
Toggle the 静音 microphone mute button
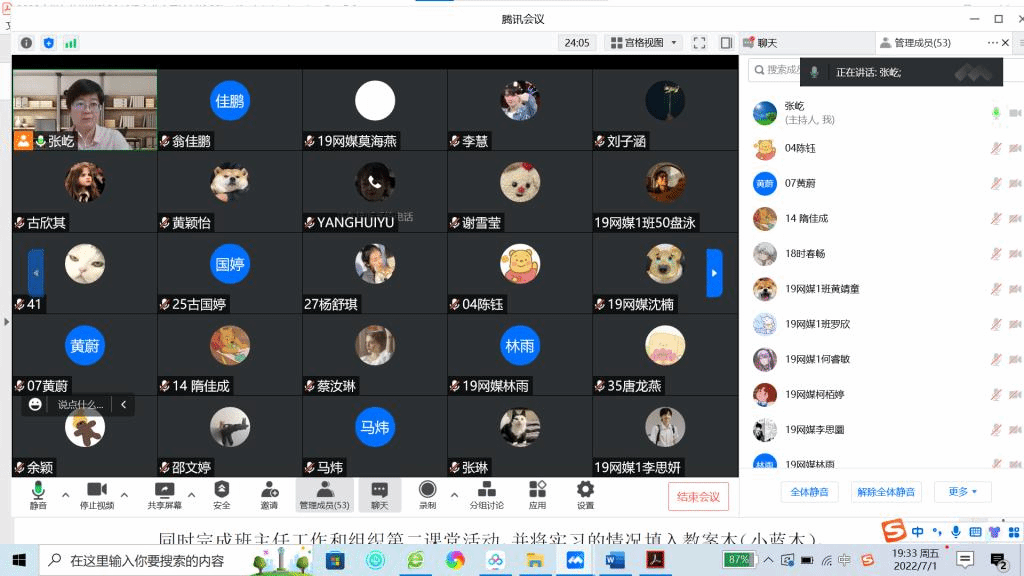pos(38,489)
